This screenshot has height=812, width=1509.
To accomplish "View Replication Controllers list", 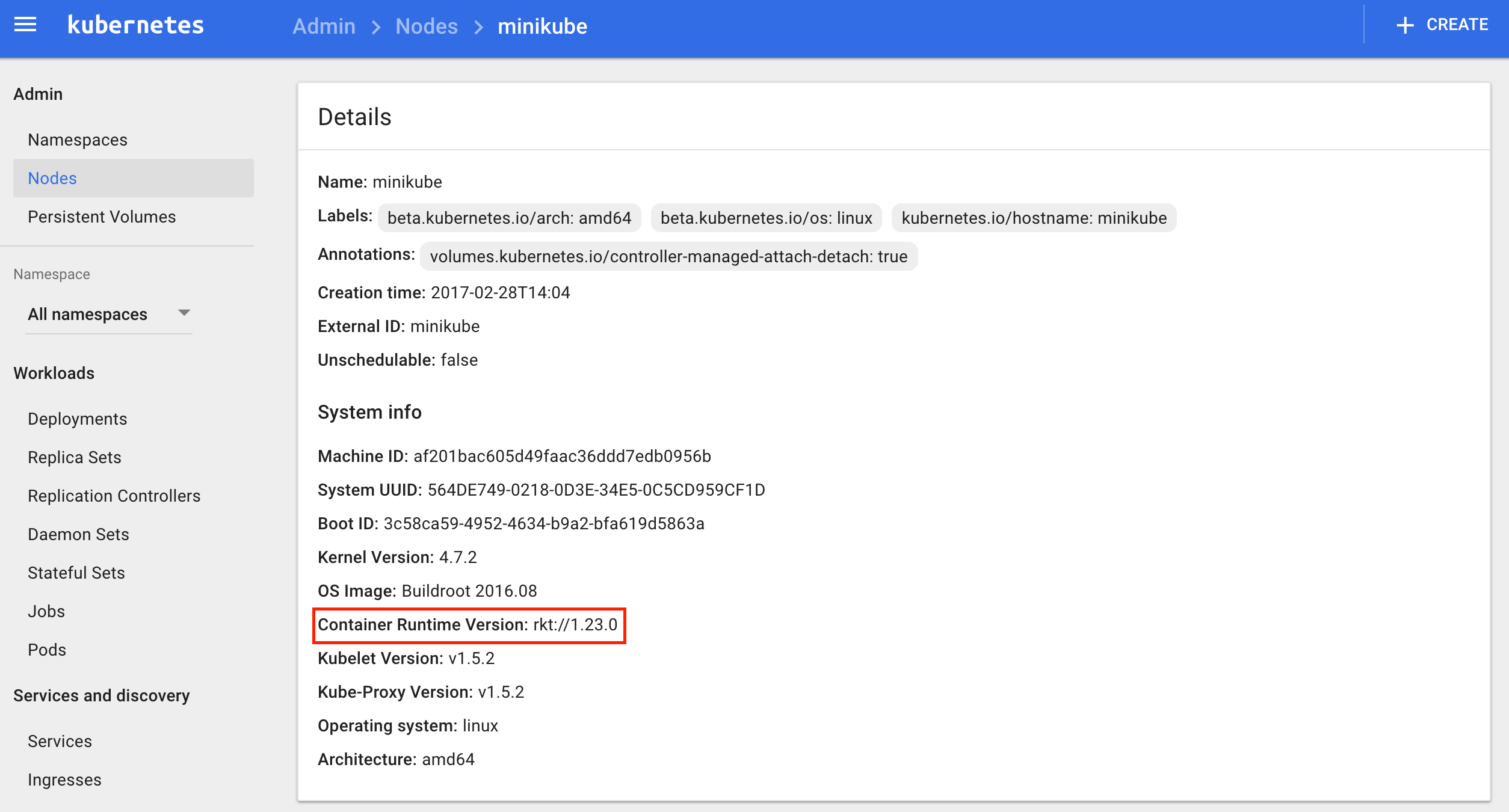I will click(114, 496).
